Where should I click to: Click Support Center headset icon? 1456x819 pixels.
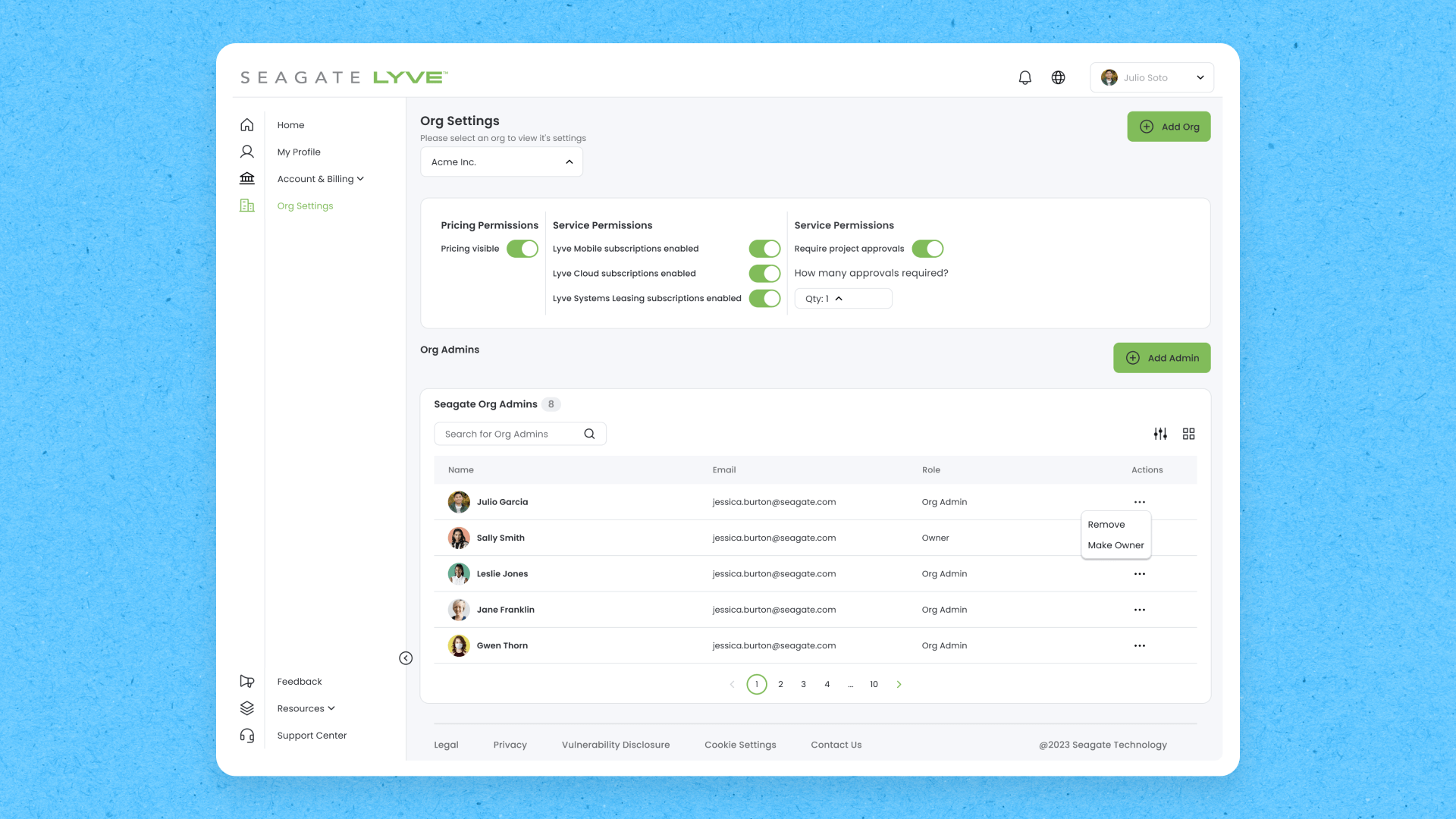click(247, 736)
